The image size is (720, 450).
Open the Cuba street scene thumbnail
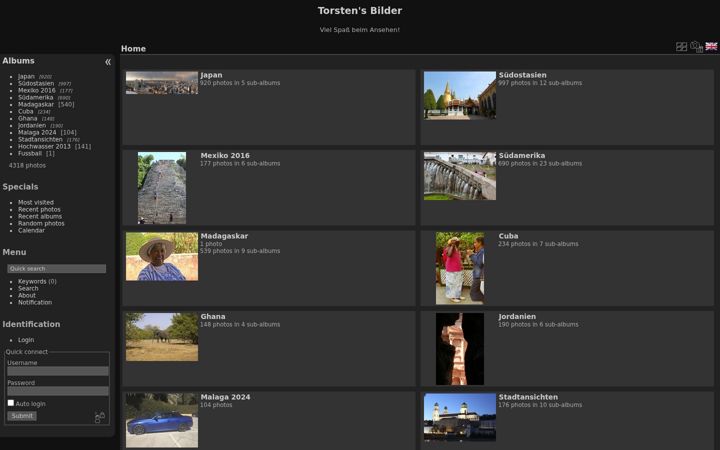[460, 268]
